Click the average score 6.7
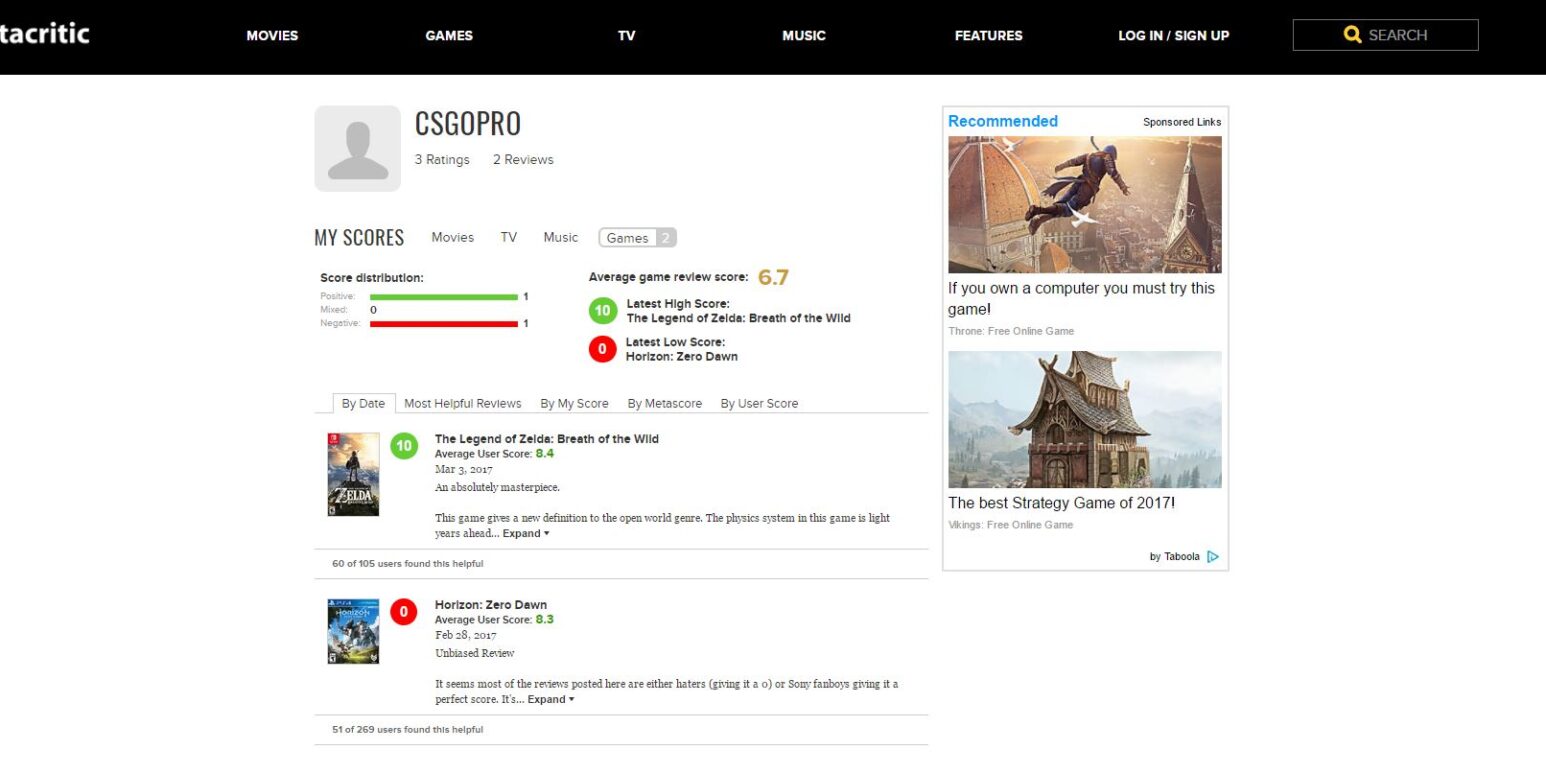This screenshot has width=1546, height=773. (x=774, y=278)
